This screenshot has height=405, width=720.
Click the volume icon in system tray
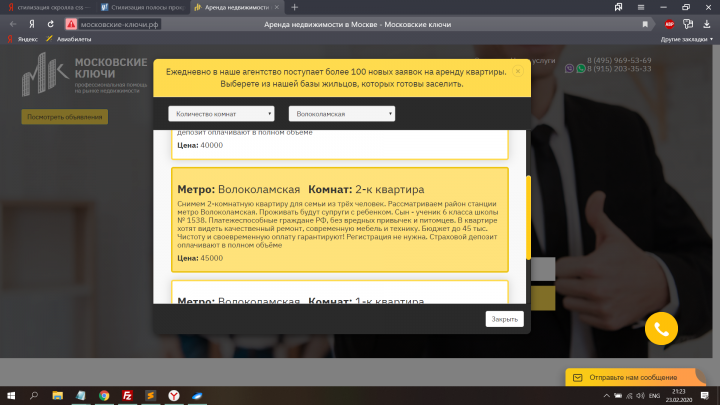641,396
